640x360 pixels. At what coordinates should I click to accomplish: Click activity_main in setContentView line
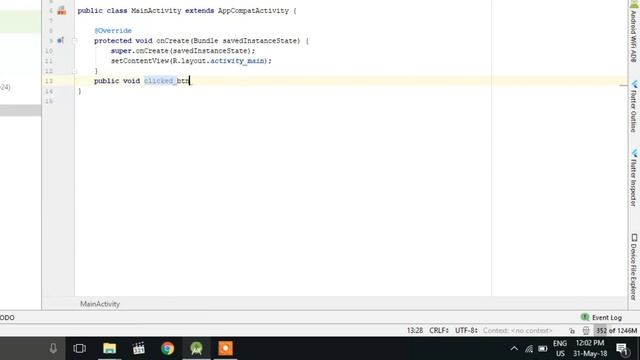pyautogui.click(x=237, y=61)
